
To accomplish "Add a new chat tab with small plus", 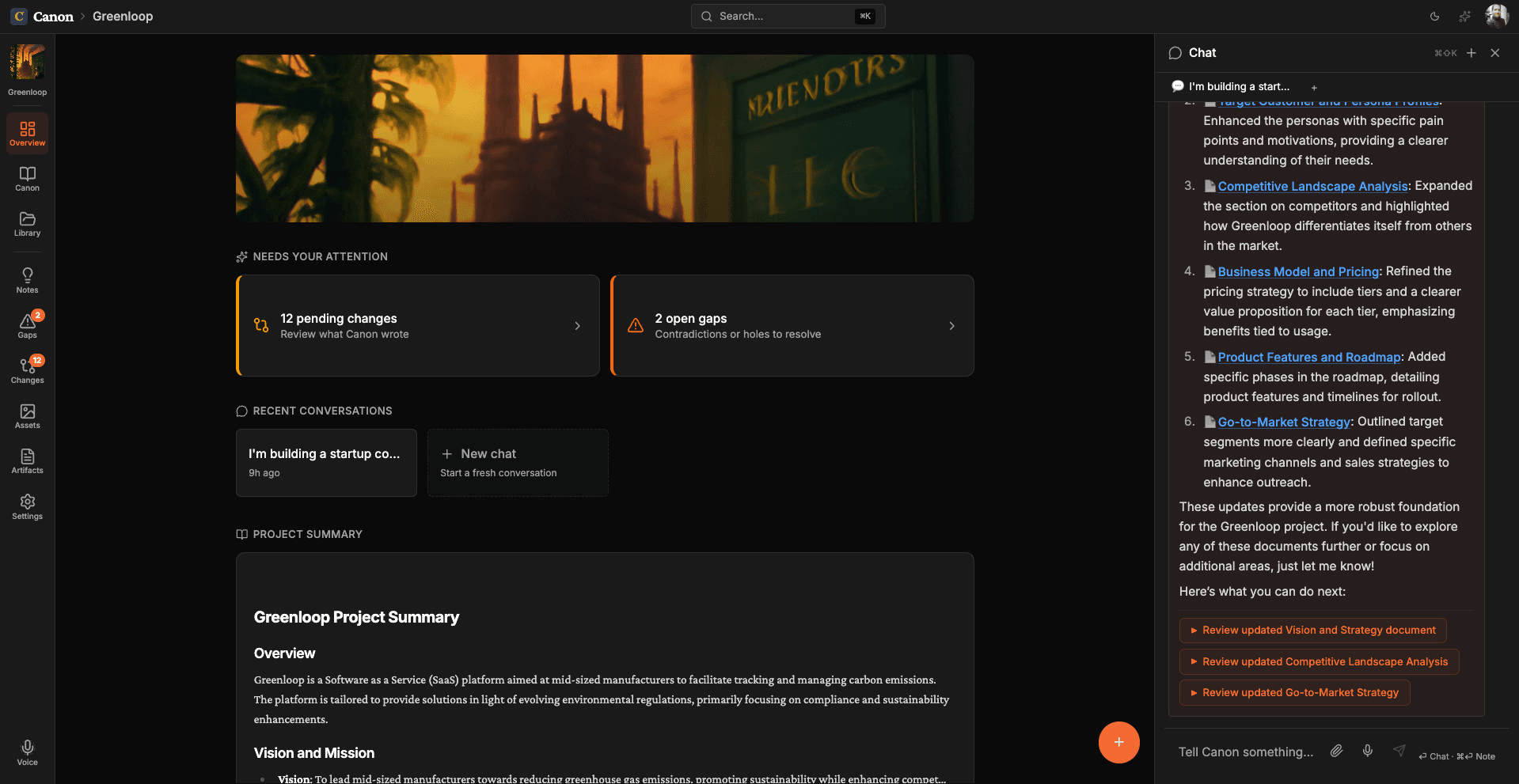I will coord(1314,88).
